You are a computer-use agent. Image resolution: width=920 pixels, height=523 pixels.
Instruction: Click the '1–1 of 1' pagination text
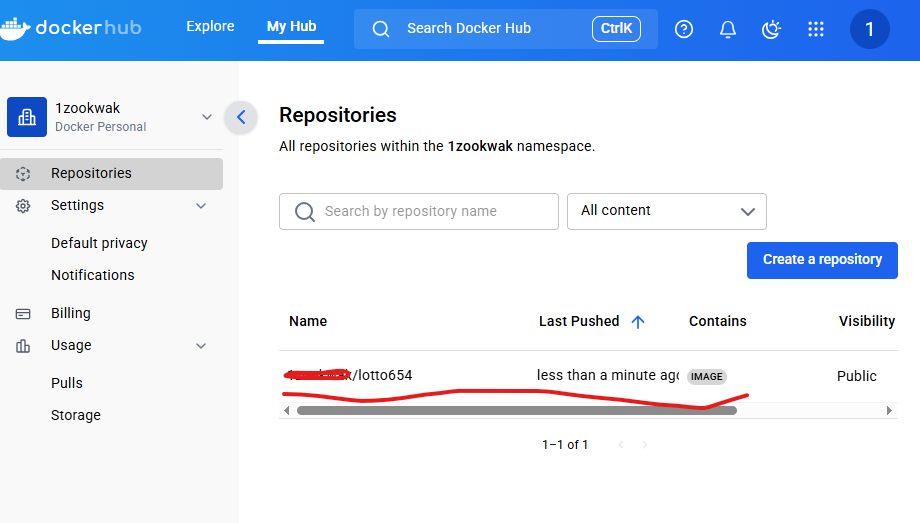tap(565, 445)
